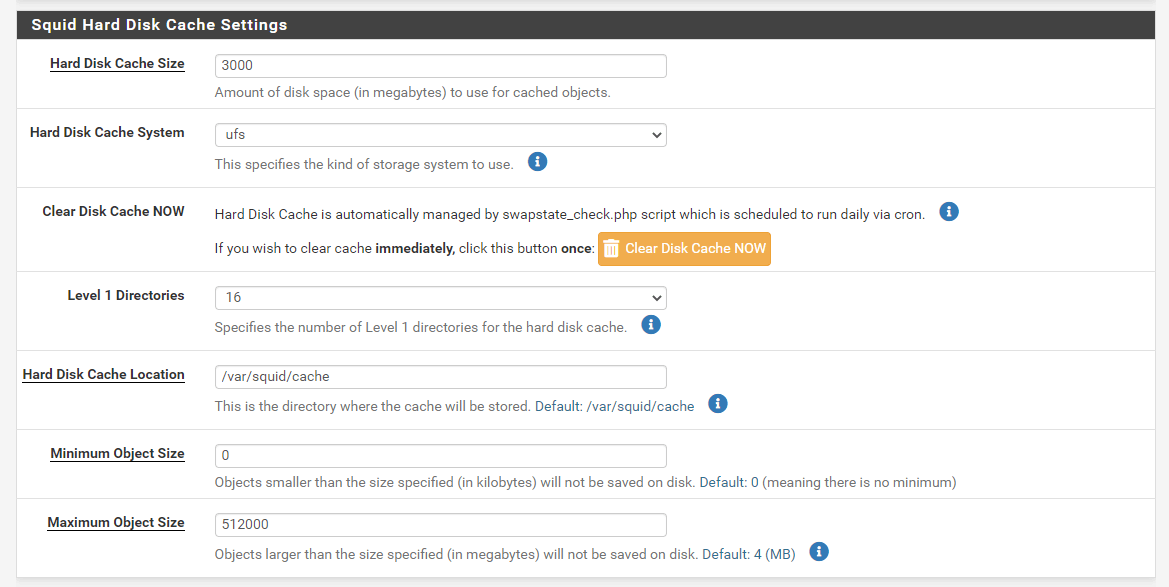
Task: Click the Squid Hard Disk Cache Settings heading
Action: point(159,25)
